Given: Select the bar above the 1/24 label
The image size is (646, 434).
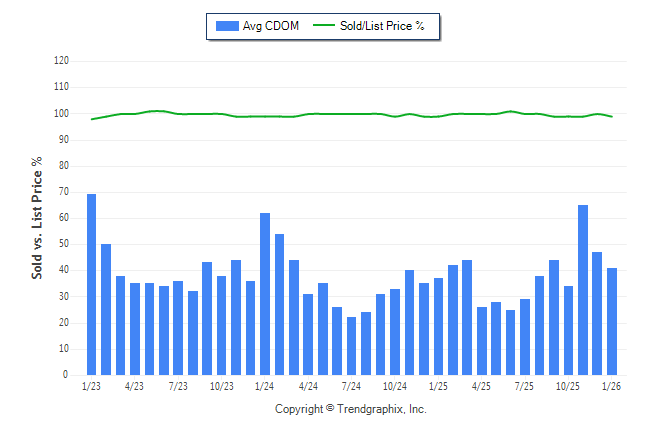Looking at the screenshot, I should [265, 294].
